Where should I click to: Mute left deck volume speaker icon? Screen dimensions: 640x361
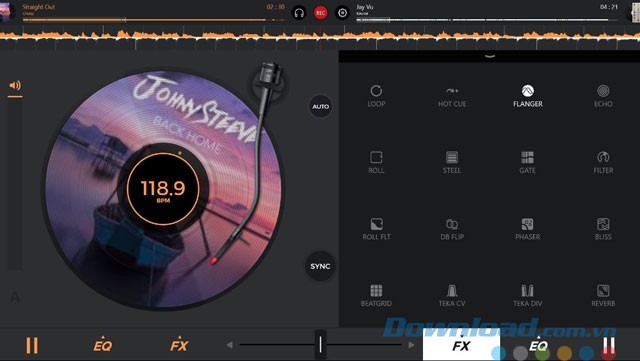(x=15, y=85)
